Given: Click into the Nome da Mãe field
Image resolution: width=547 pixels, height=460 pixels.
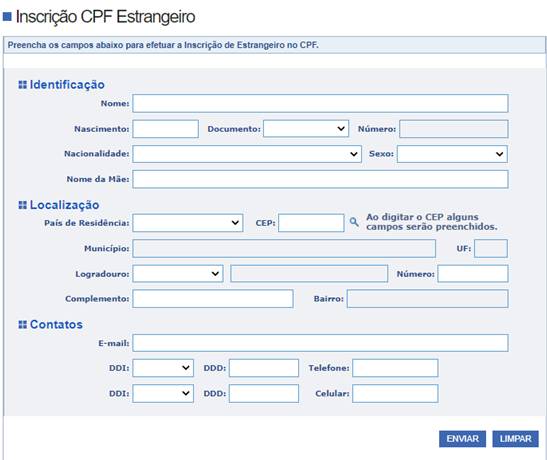Looking at the screenshot, I should point(320,179).
